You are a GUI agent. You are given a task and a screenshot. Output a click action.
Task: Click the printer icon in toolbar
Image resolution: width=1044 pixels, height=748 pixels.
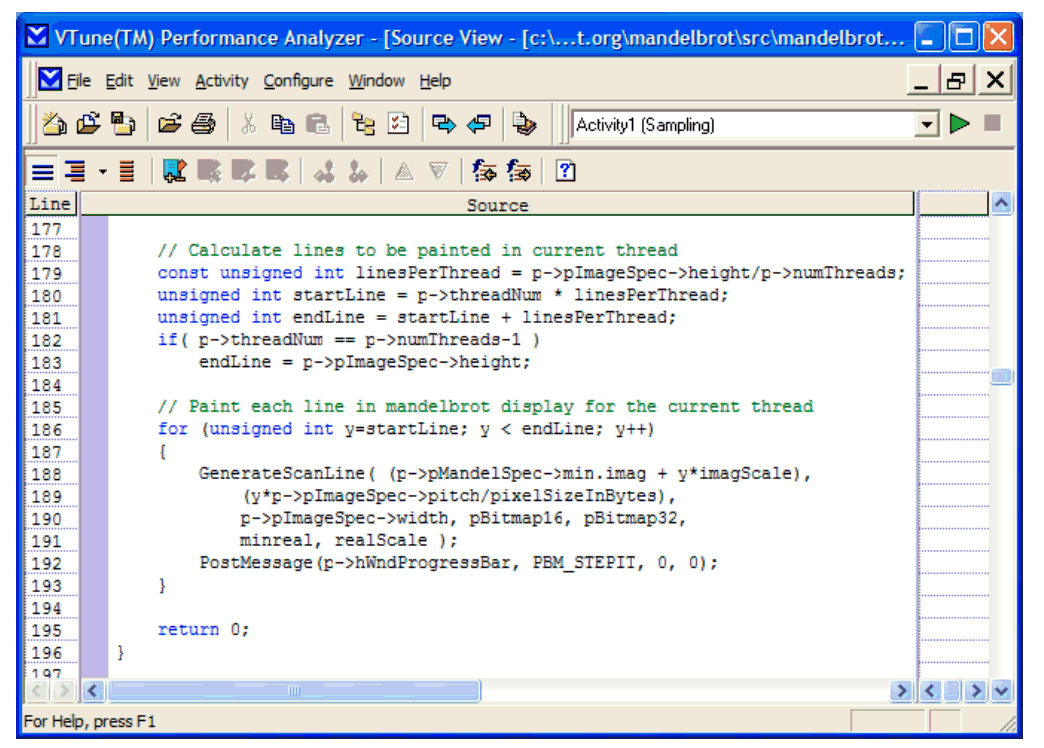tap(203, 125)
